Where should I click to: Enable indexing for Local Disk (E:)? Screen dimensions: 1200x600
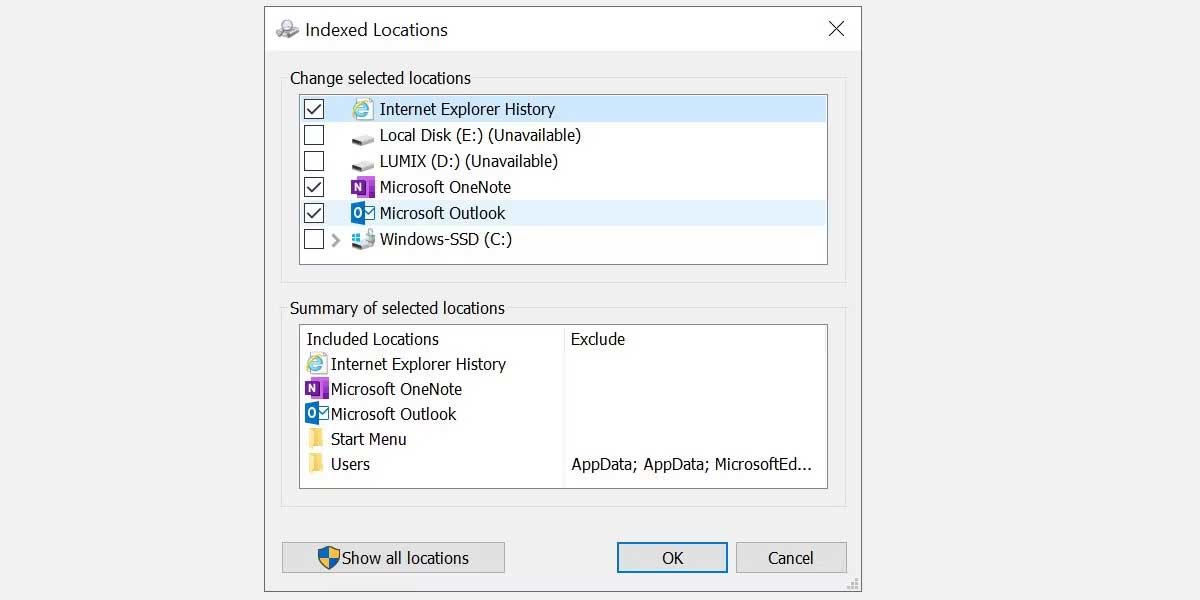click(x=314, y=134)
